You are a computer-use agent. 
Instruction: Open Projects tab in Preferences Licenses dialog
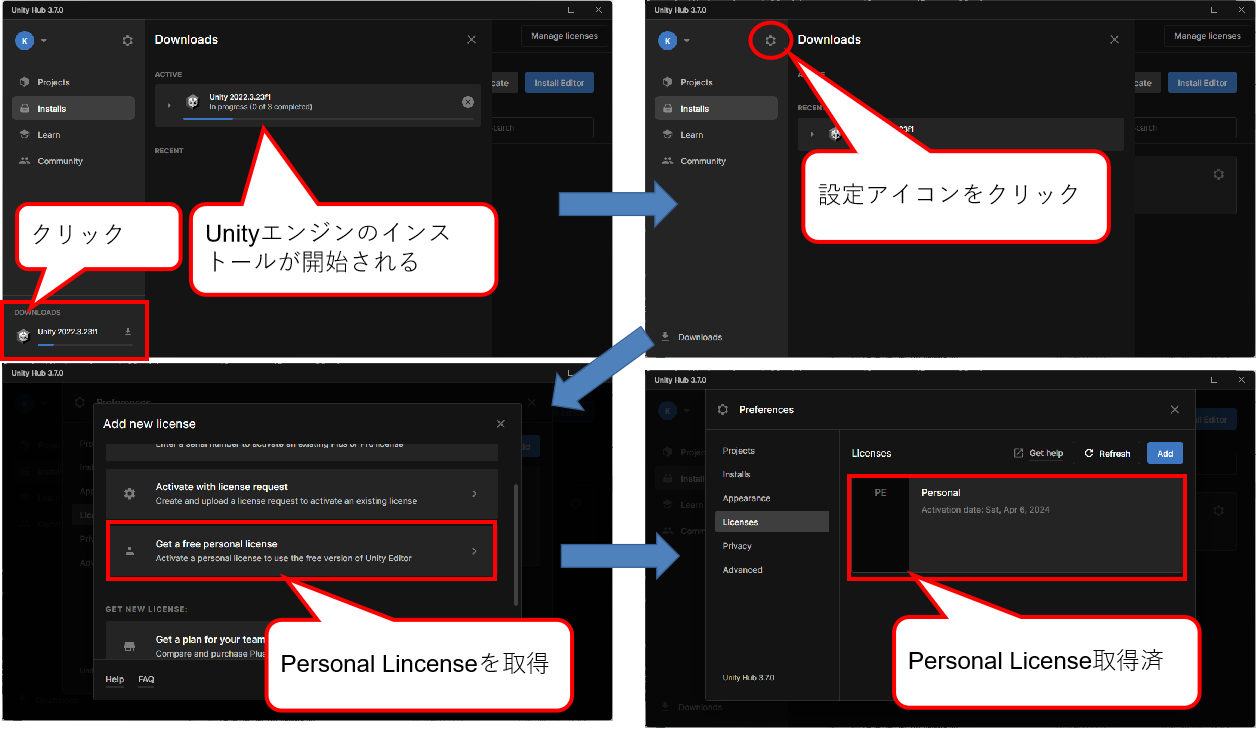[x=739, y=451]
